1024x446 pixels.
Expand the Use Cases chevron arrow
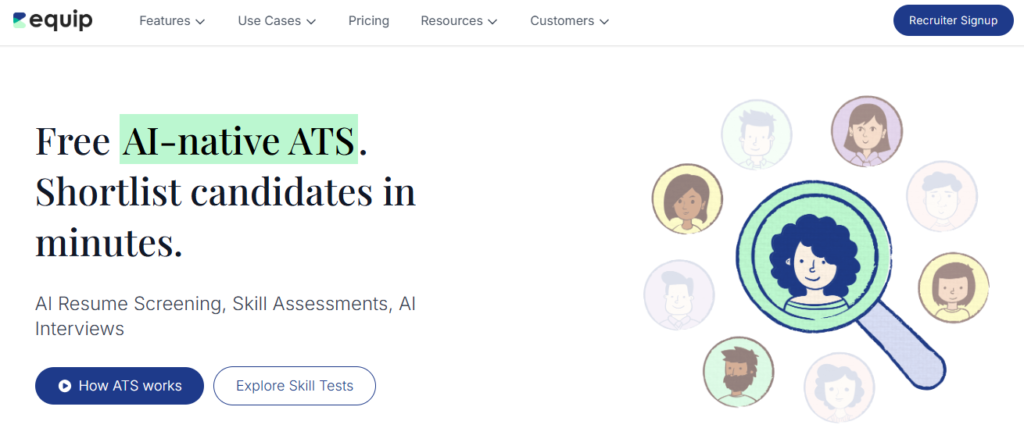[x=311, y=22]
